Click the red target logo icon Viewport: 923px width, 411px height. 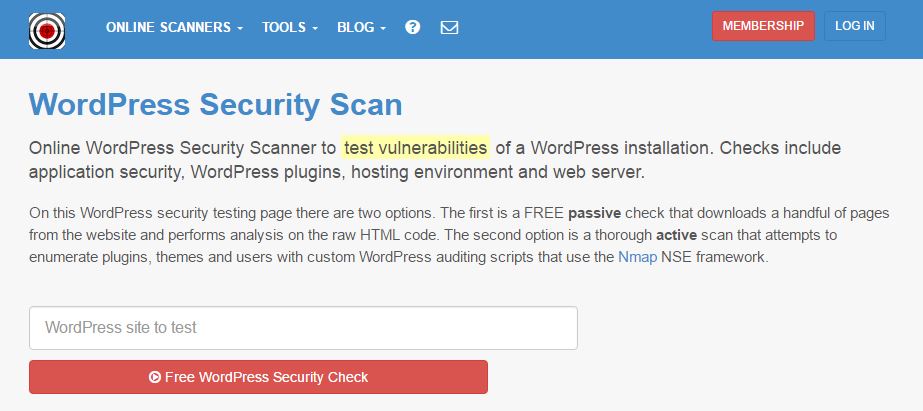tap(47, 29)
